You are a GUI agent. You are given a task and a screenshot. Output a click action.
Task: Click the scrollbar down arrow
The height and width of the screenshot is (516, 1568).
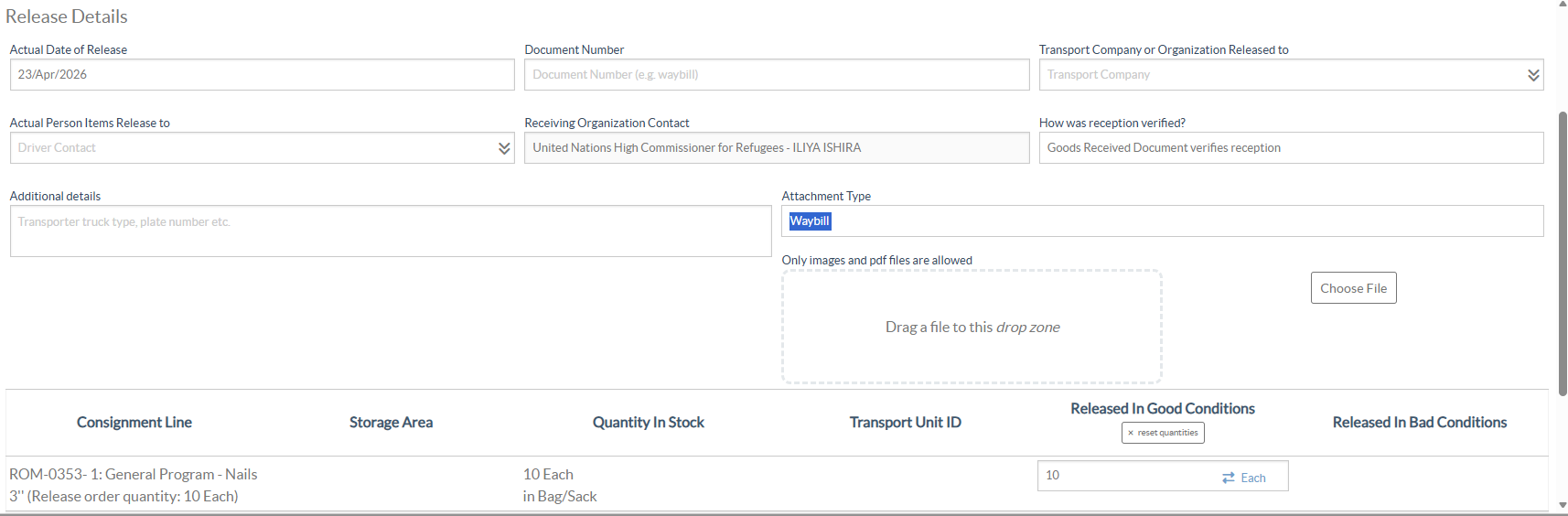click(x=1563, y=505)
